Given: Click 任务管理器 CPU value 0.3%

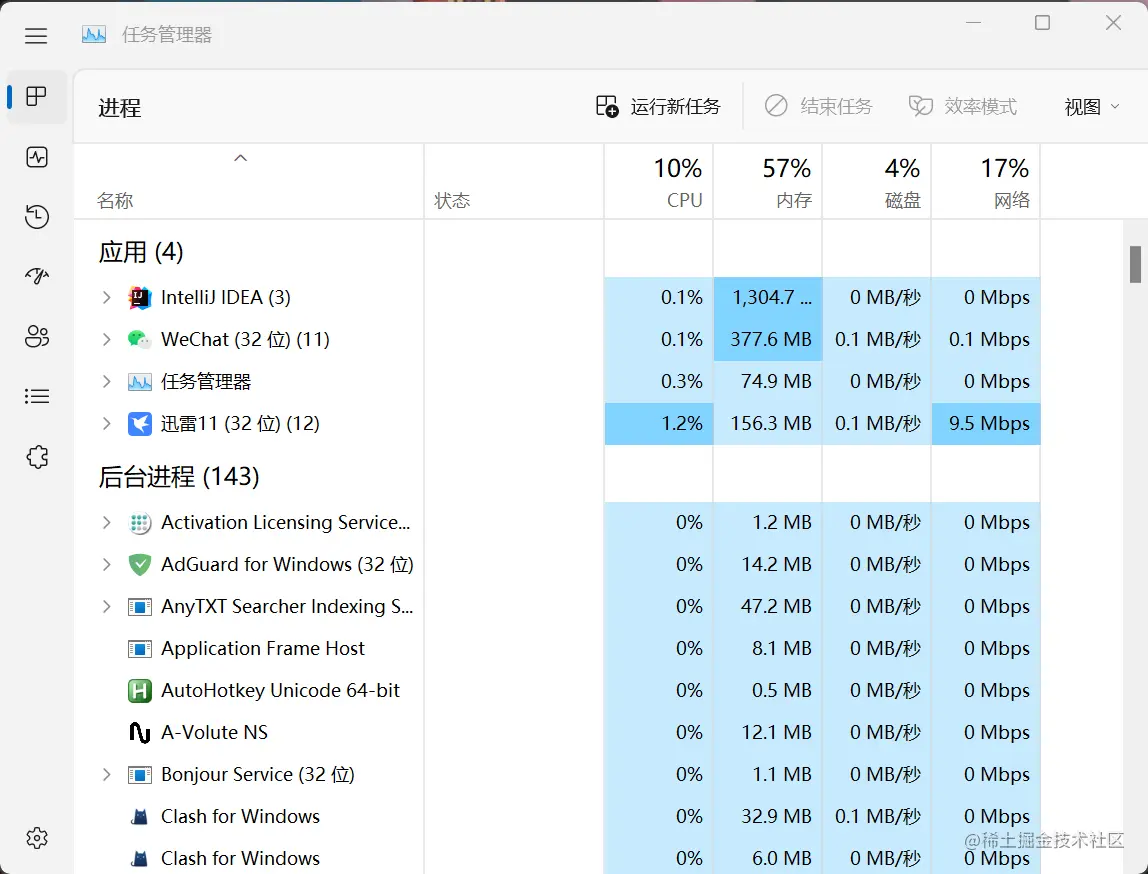Looking at the screenshot, I should tap(658, 381).
